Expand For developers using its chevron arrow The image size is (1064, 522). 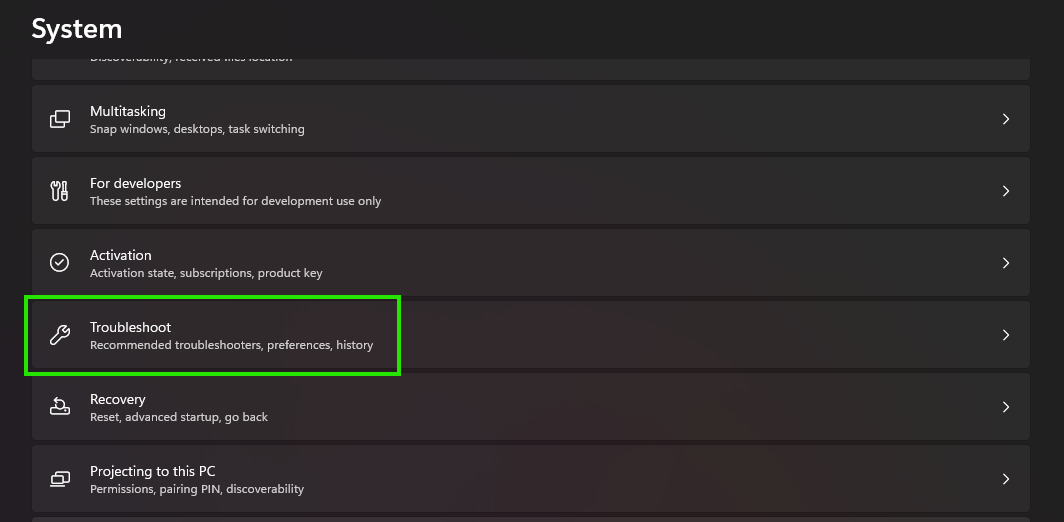[x=1006, y=191]
